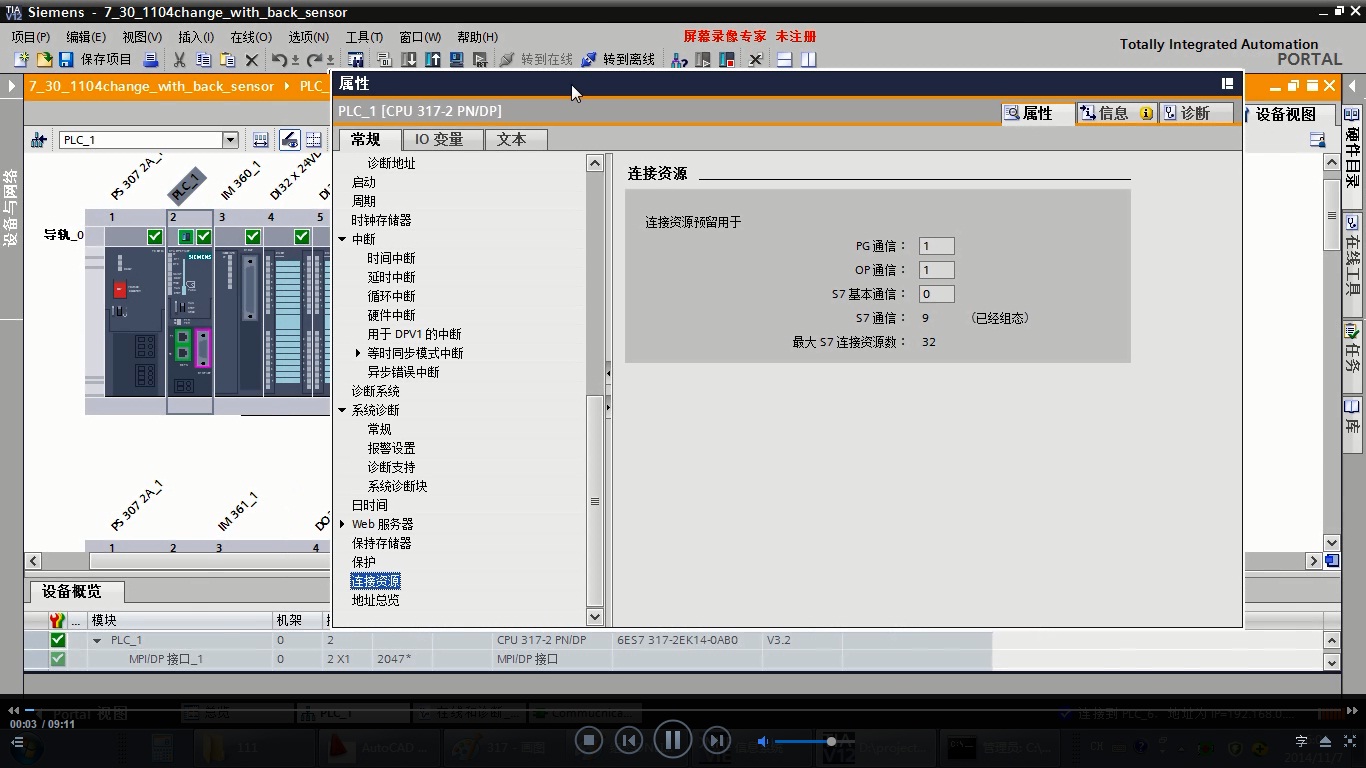
Task: Cut selection with the scissors icon
Action: coord(180,60)
